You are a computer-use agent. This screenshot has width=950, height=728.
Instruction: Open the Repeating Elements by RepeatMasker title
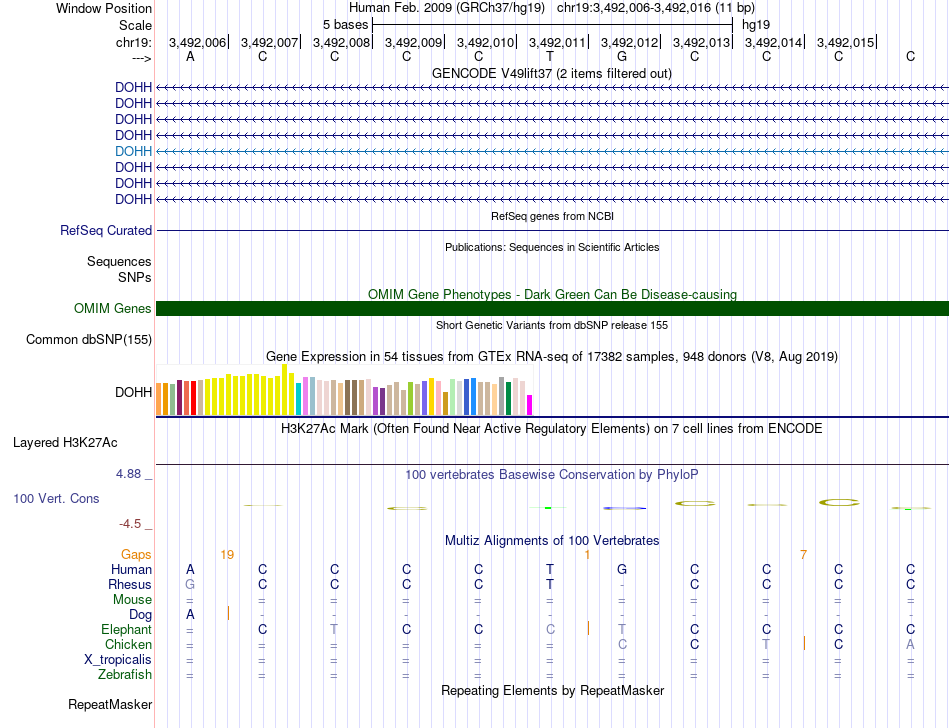tap(552, 690)
